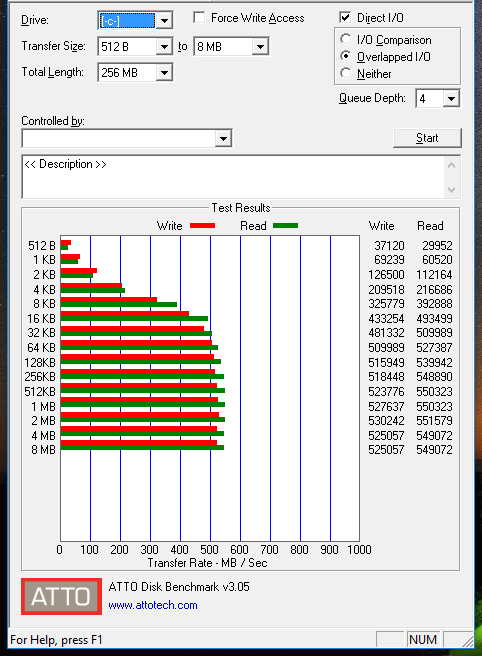
Task: Open the Drive dropdown arrow
Action: 164,20
